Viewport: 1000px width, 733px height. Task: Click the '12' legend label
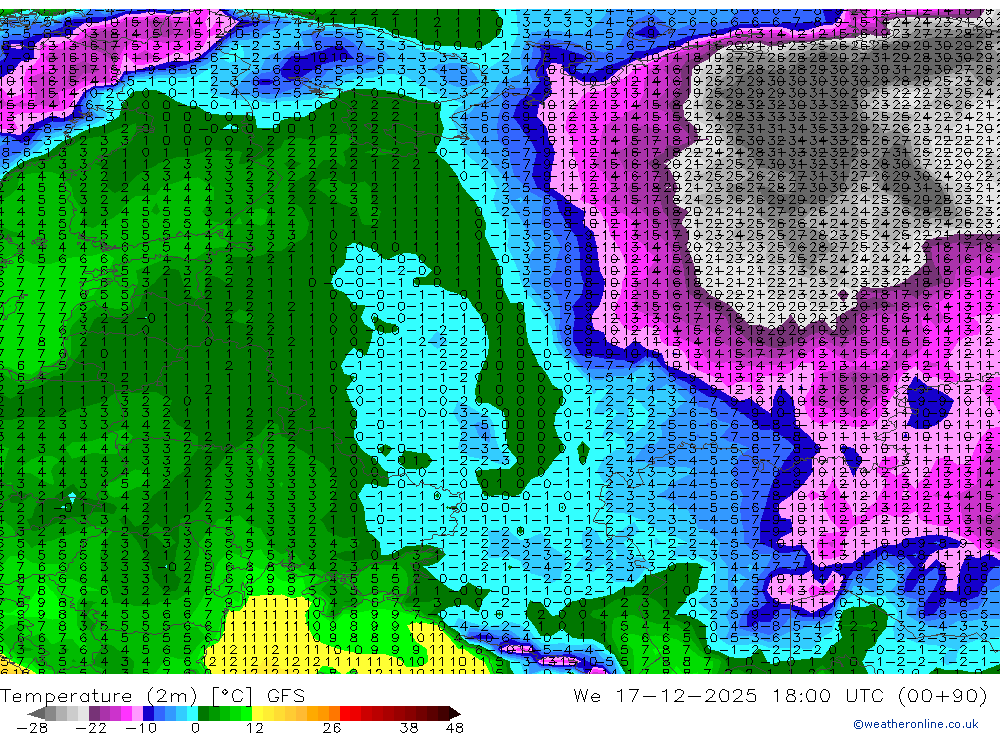point(255,728)
